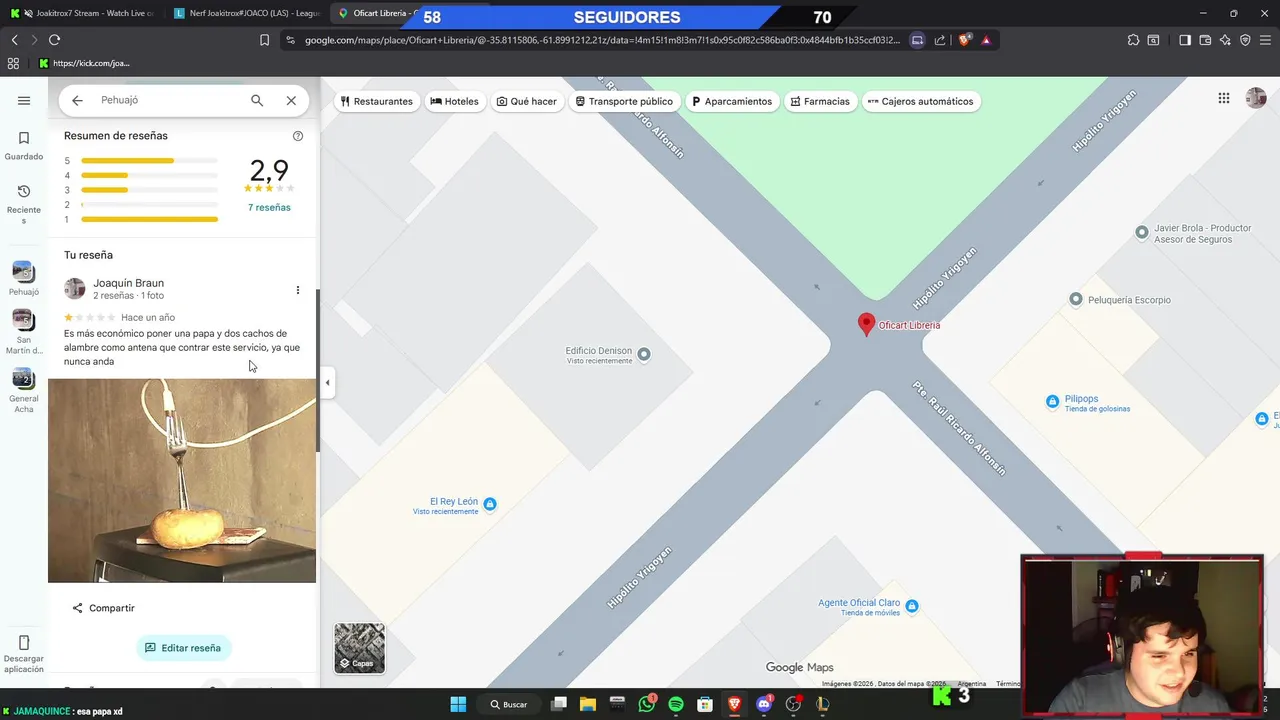Switch map layers with Capas thumbnail
The height and width of the screenshot is (720, 1280).
[359, 648]
